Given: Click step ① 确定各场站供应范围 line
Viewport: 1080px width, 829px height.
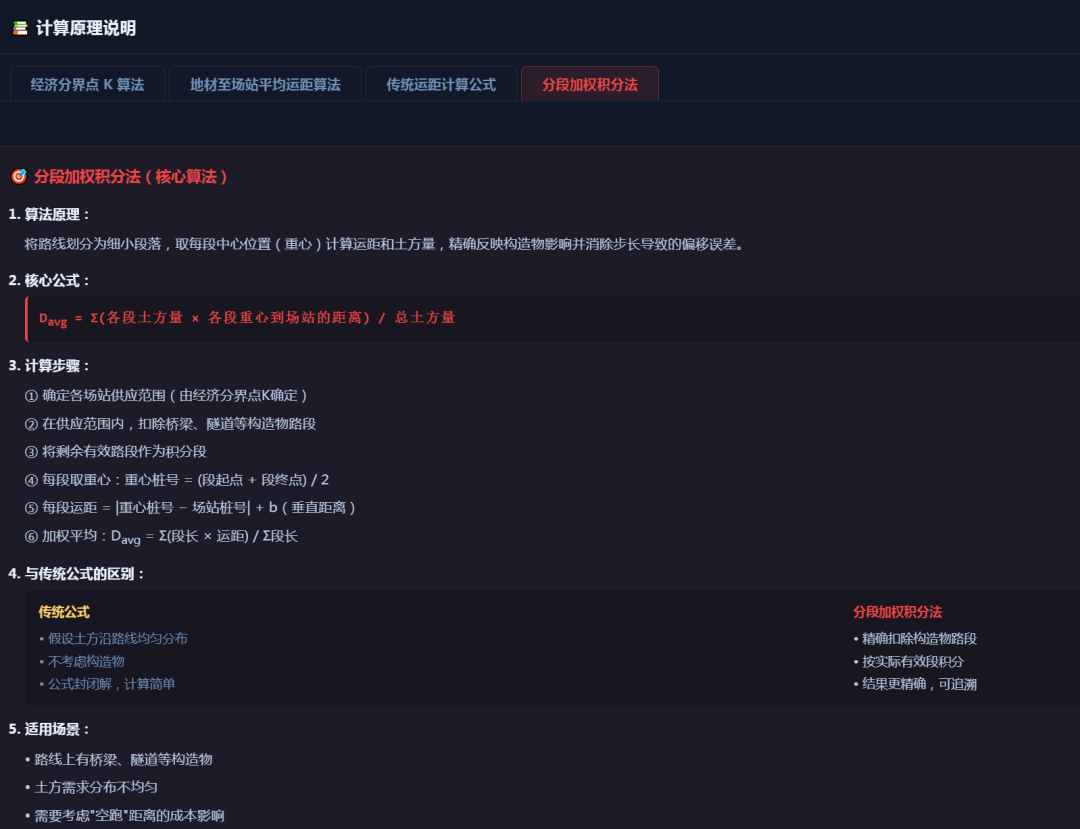Looking at the screenshot, I should coord(166,395).
